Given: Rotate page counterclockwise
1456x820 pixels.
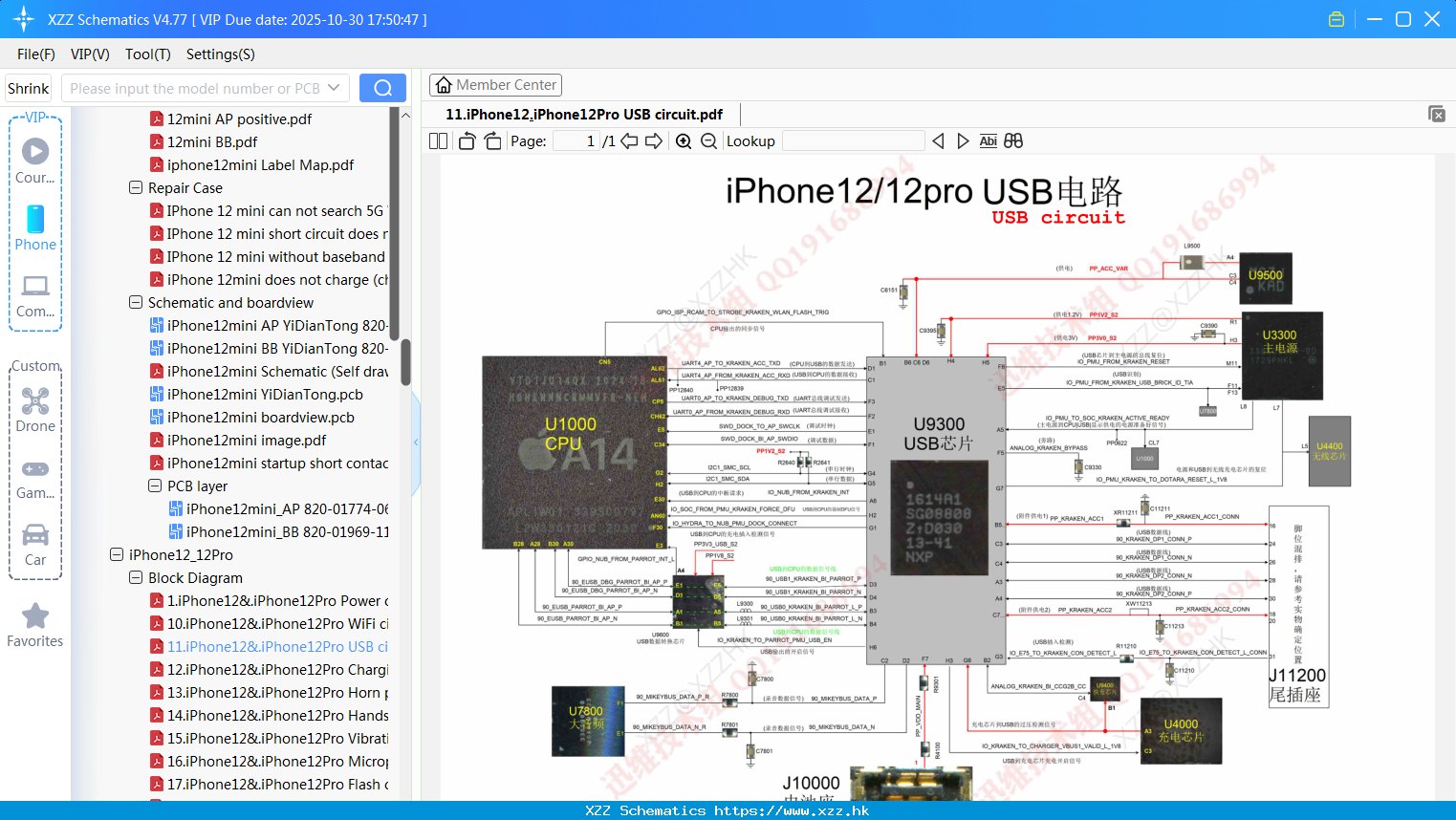Looking at the screenshot, I should tap(467, 140).
